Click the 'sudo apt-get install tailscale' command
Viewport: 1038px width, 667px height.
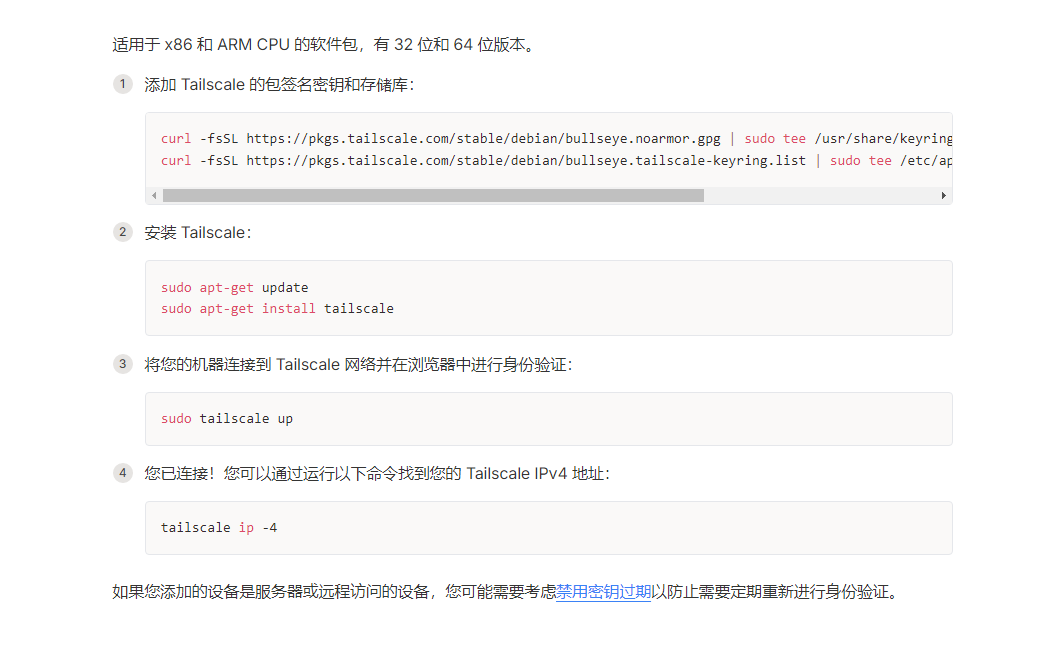point(277,309)
